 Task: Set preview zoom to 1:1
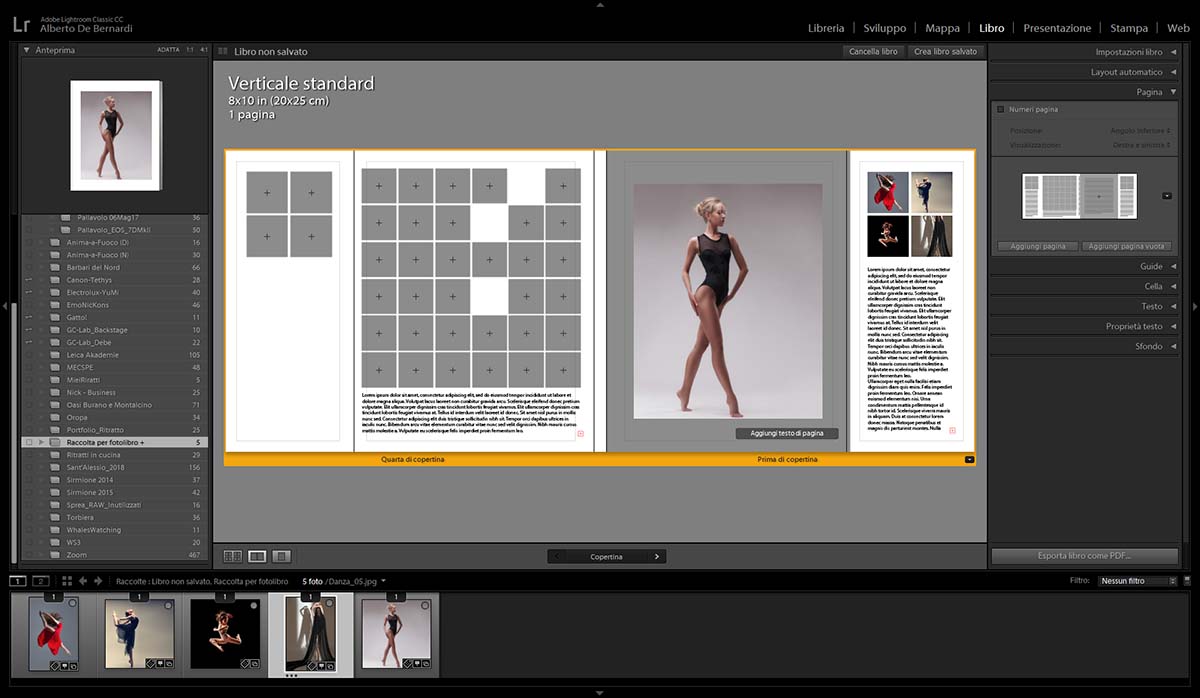(x=189, y=50)
